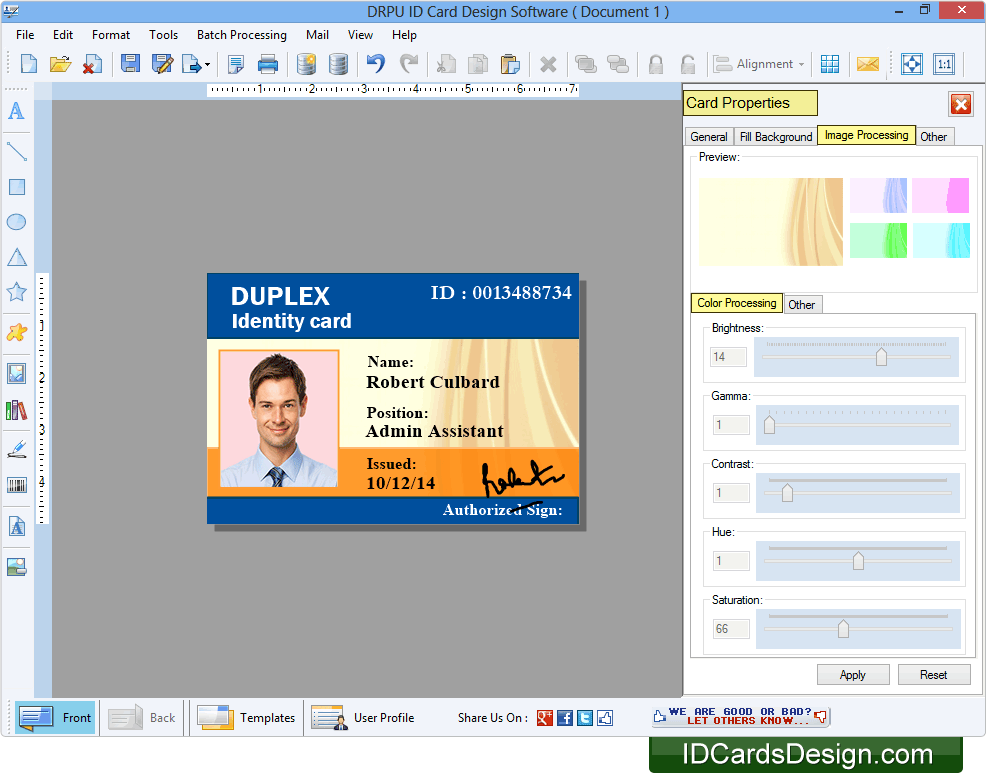The width and height of the screenshot is (986, 773).
Task: Open the email envelope icon on the toolbar
Action: [x=868, y=63]
